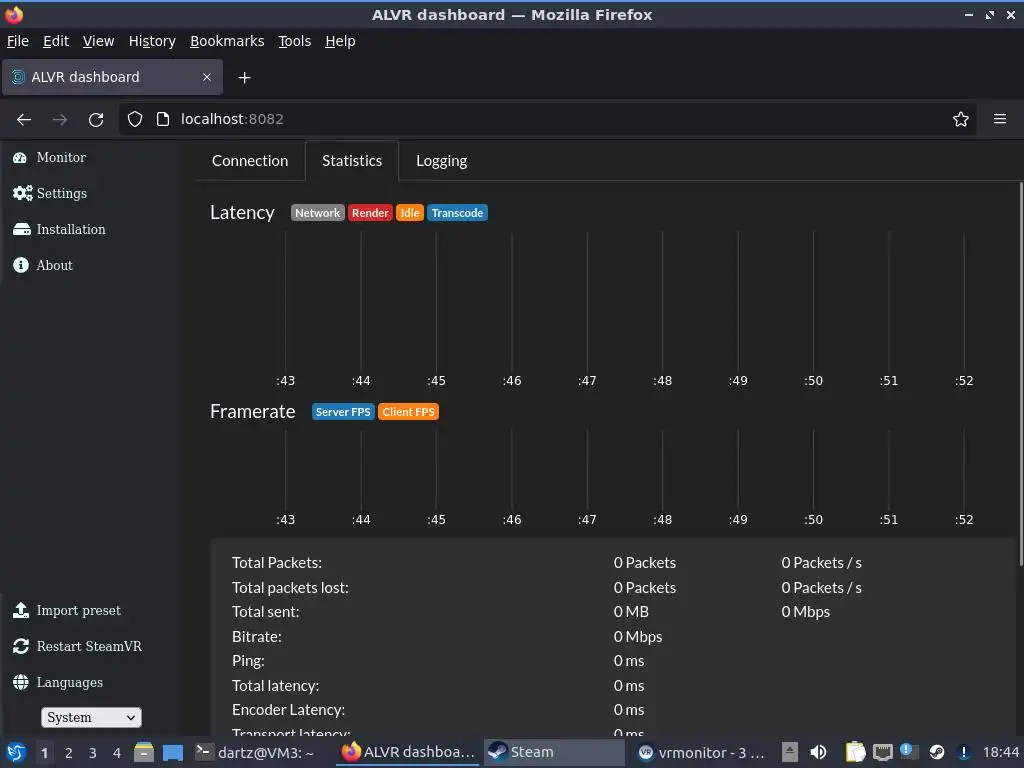
Task: Click the page vertical scrollbar
Action: [1020, 374]
